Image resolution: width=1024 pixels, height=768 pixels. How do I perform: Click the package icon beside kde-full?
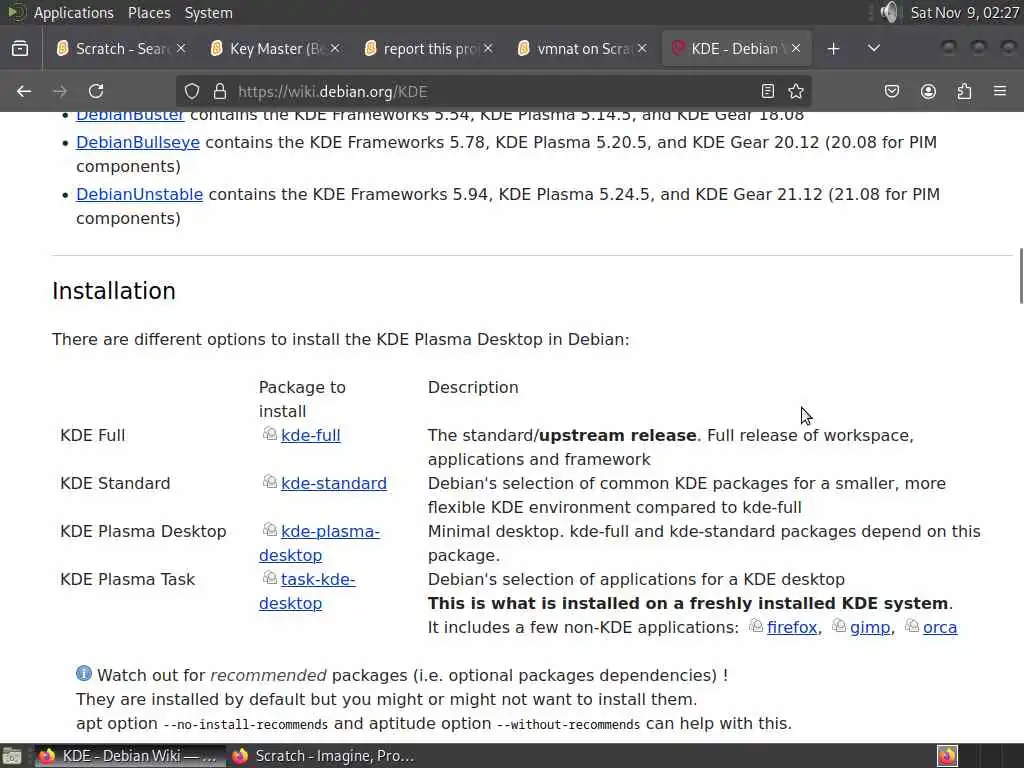pyautogui.click(x=270, y=433)
